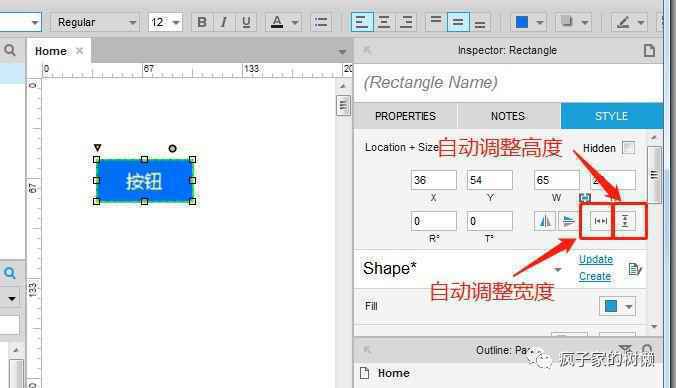
Task: Collapse the Inspector pane arrow icon
Action: [x=367, y=50]
